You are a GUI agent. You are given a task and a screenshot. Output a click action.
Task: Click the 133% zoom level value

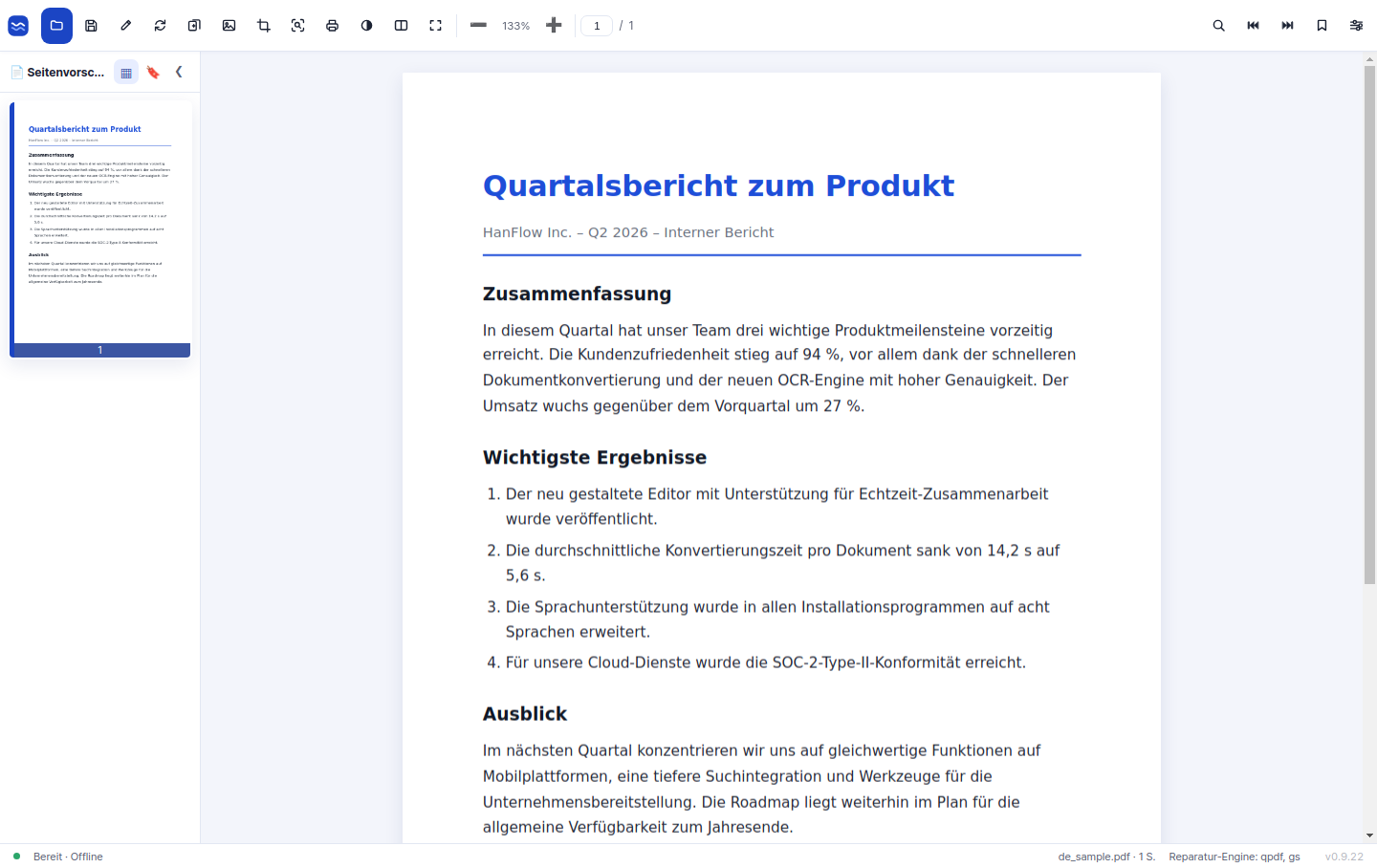point(516,26)
